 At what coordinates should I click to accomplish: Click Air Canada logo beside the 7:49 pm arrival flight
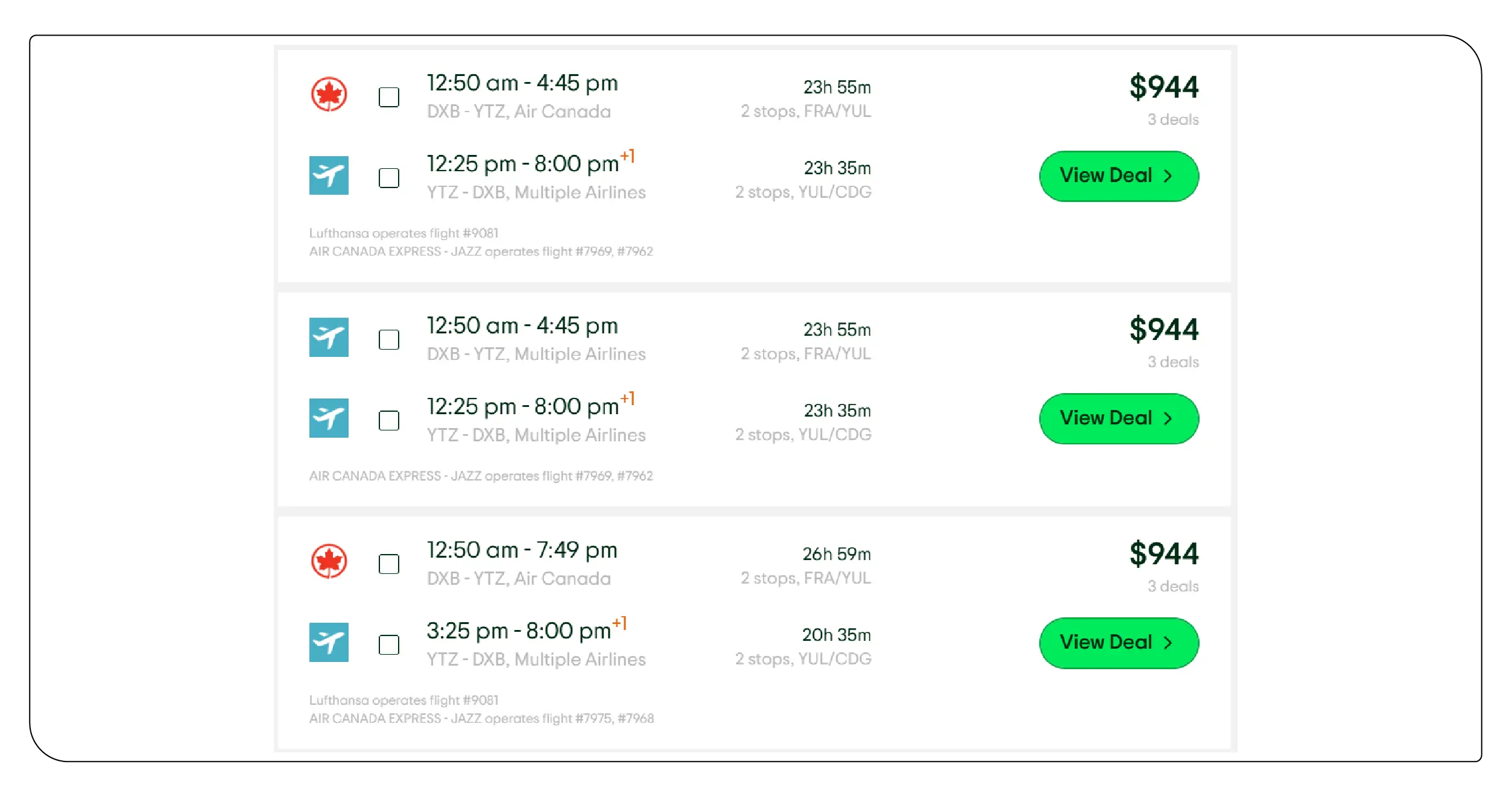(x=329, y=561)
